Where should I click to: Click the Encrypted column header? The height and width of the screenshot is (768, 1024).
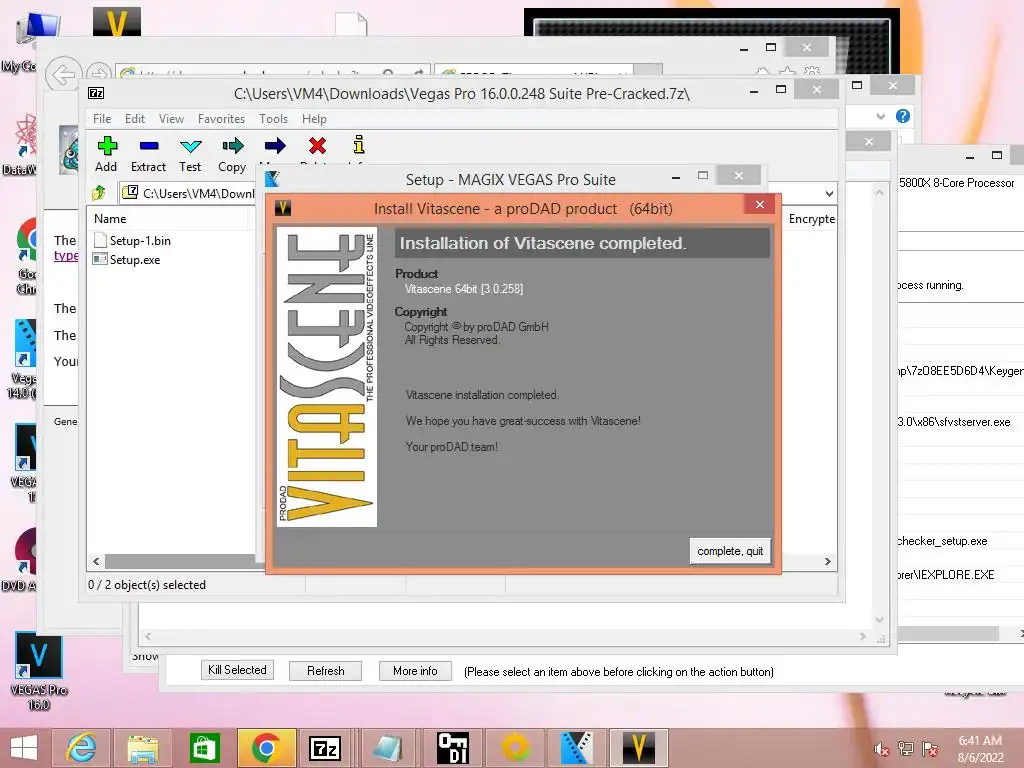point(811,219)
